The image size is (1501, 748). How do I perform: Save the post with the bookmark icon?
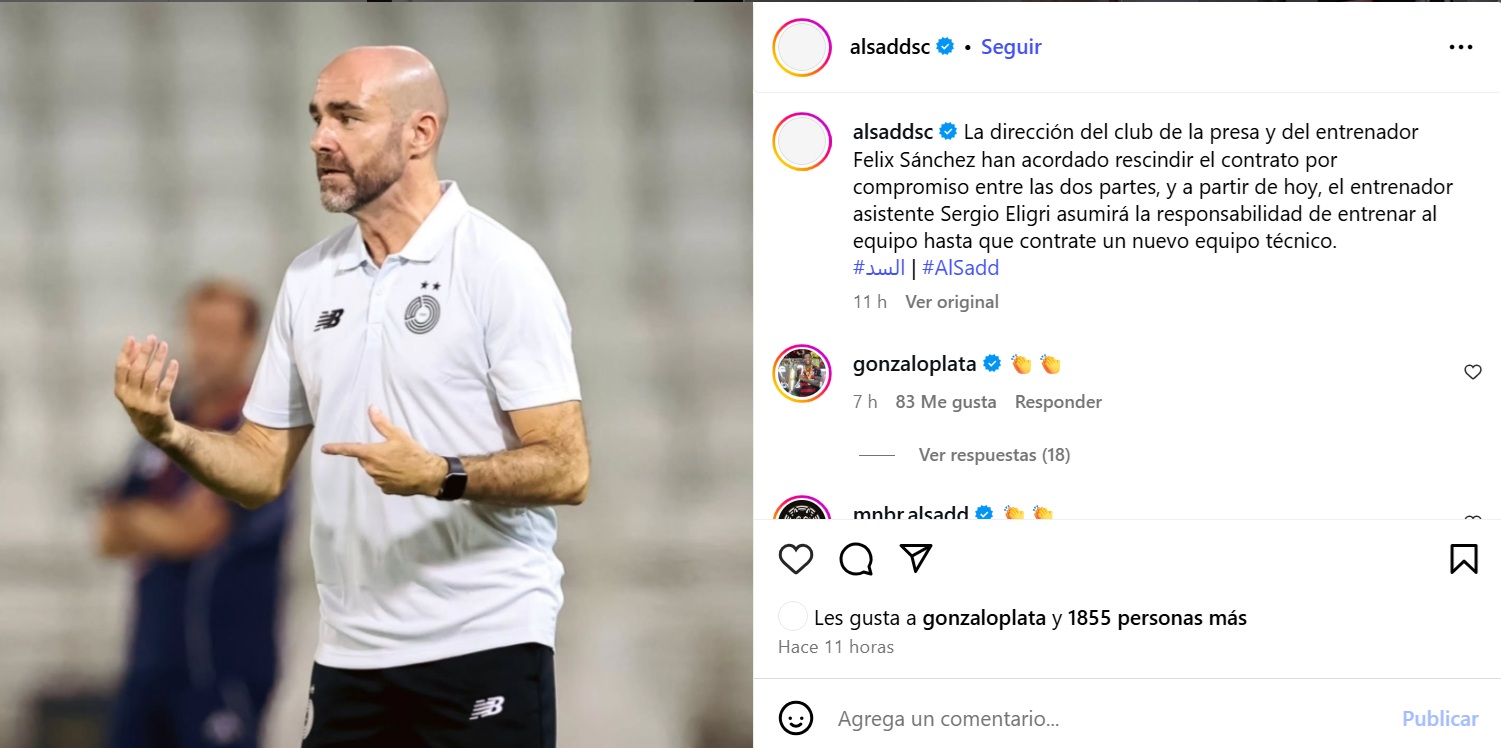[1464, 559]
